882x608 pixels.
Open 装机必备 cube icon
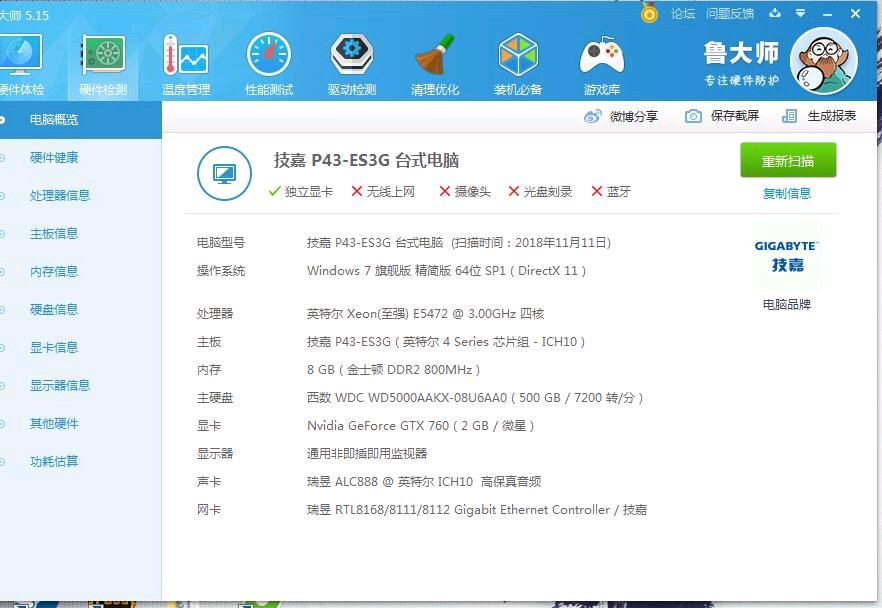[518, 55]
